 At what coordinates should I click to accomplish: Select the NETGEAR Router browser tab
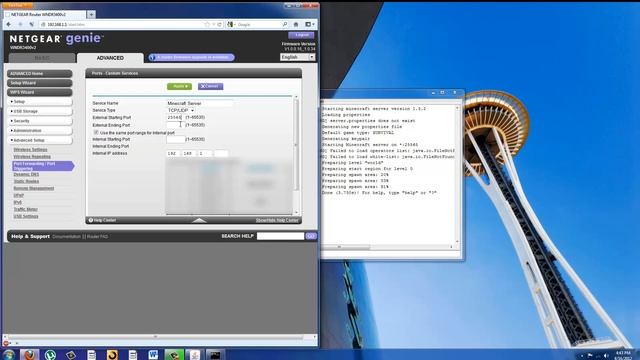44,14
